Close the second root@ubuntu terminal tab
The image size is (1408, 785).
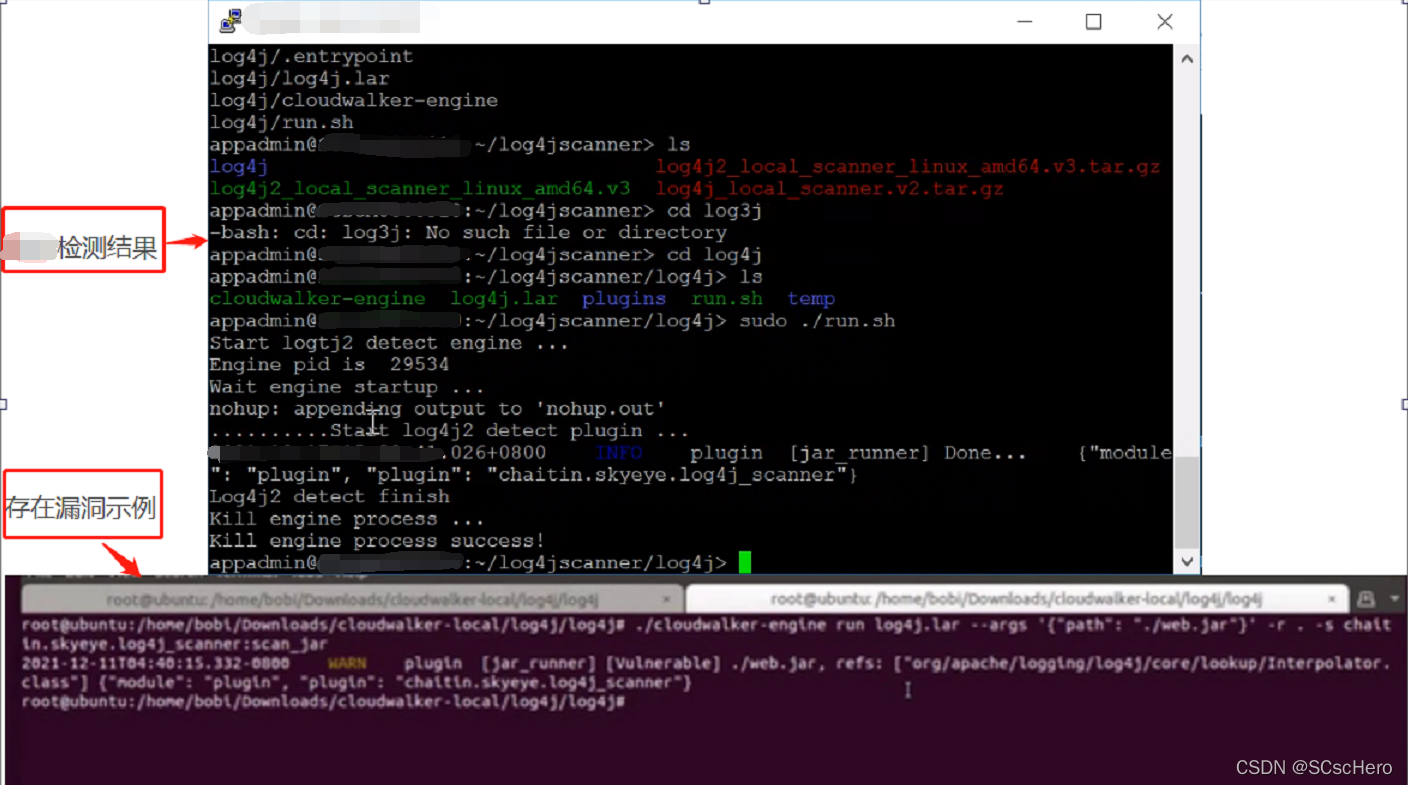click(1332, 599)
